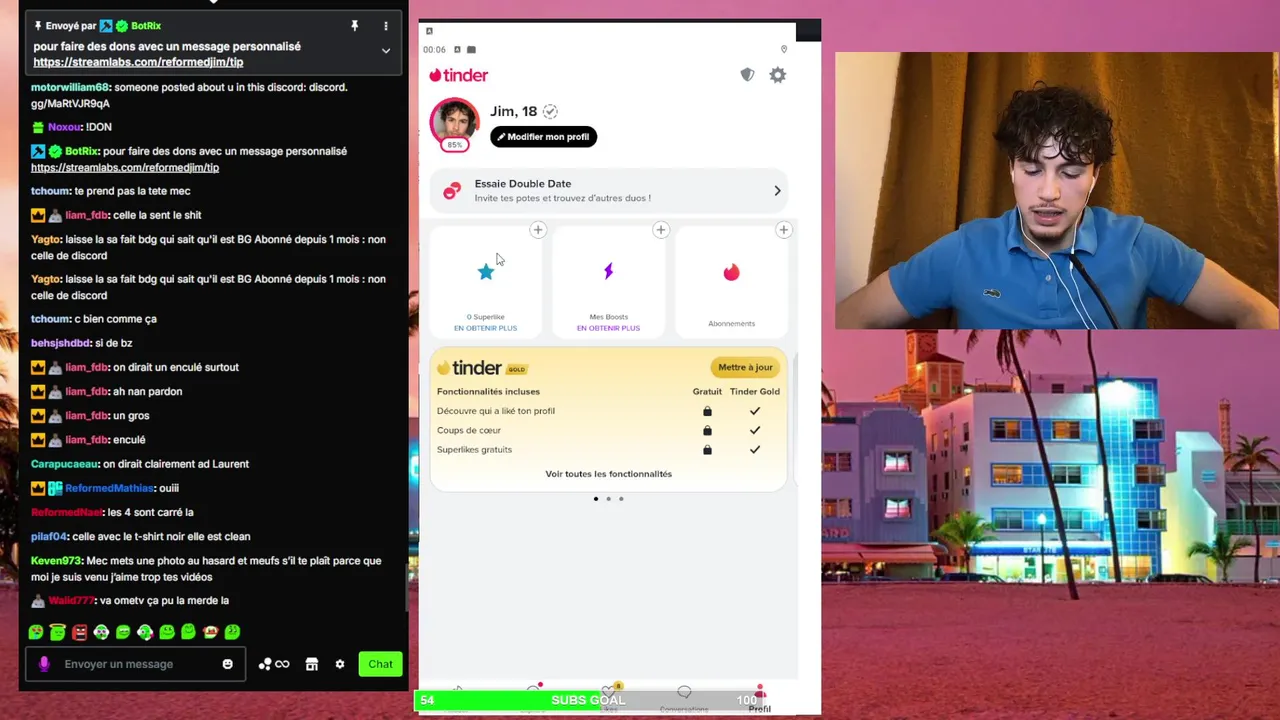The width and height of the screenshot is (1280, 720).
Task: Click username behsjshdbd in chat
Action: click(x=61, y=343)
